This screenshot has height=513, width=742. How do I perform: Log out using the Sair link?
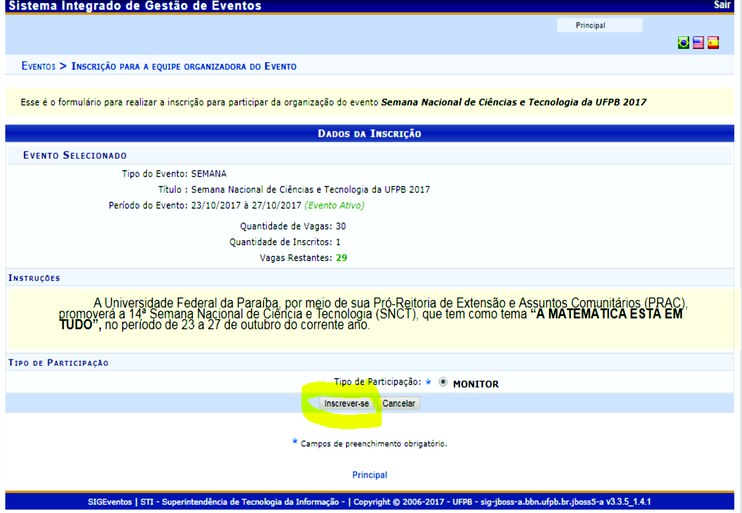point(722,6)
